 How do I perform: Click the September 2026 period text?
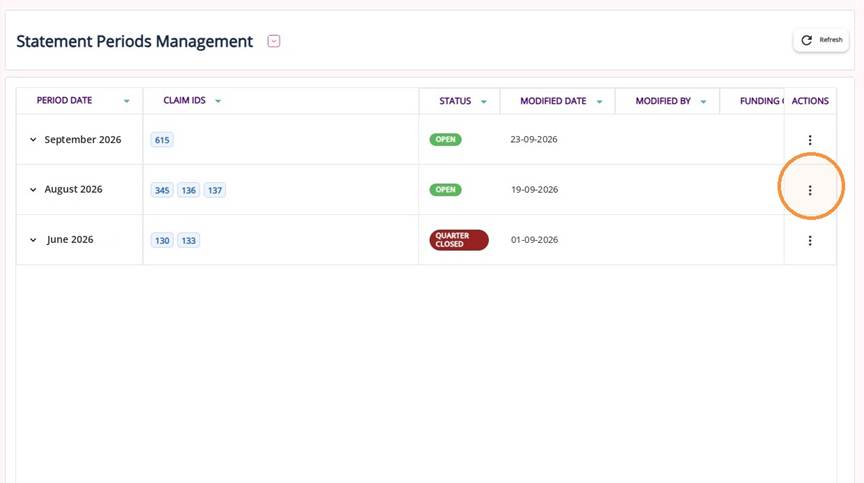pos(83,139)
